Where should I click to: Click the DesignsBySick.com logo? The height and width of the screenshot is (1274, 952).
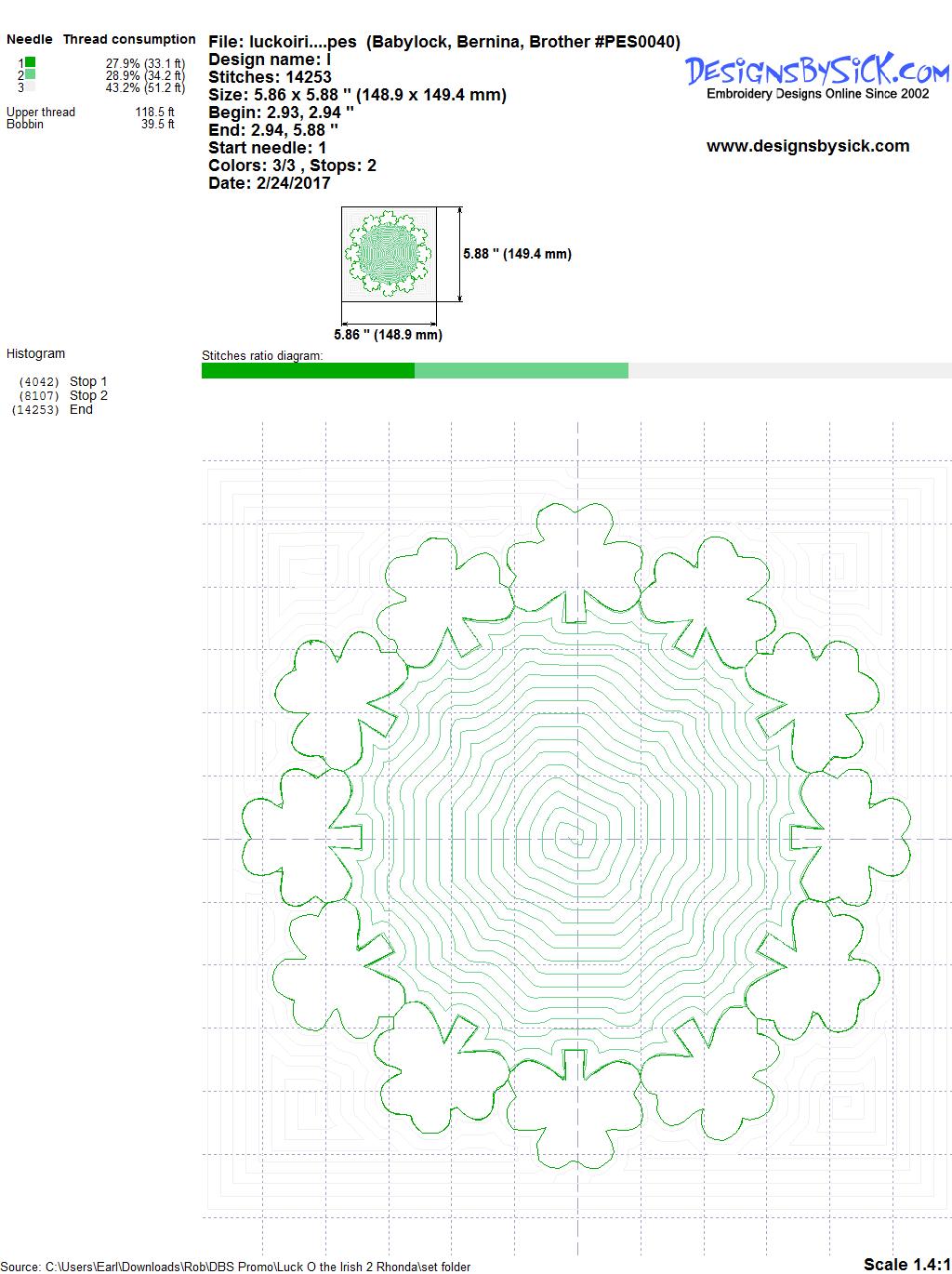click(x=817, y=70)
